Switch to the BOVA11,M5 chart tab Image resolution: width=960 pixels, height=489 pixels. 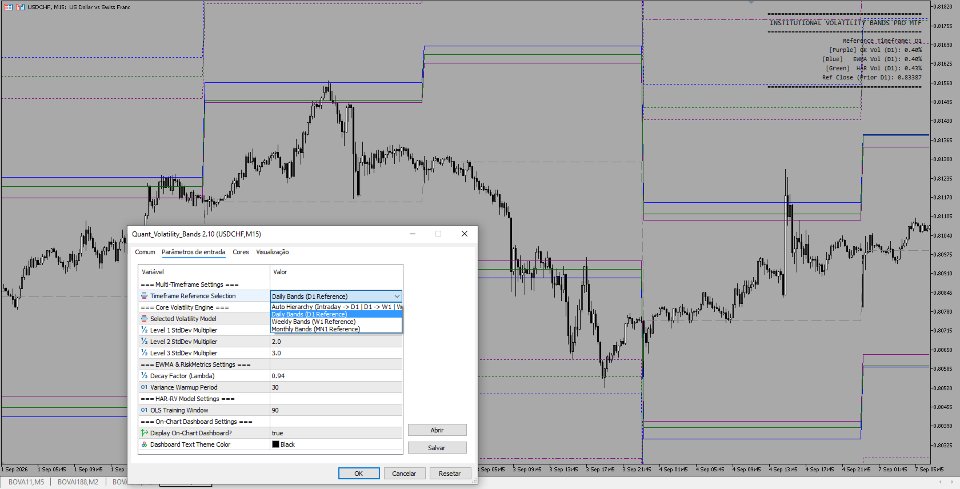(x=26, y=482)
